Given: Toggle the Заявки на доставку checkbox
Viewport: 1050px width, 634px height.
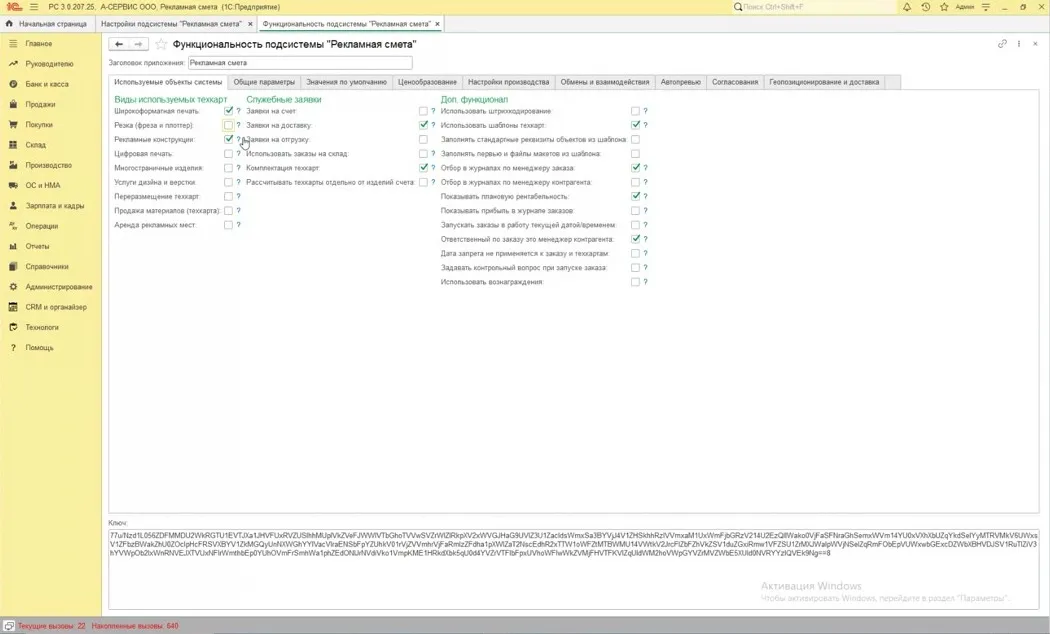Looking at the screenshot, I should tap(423, 125).
